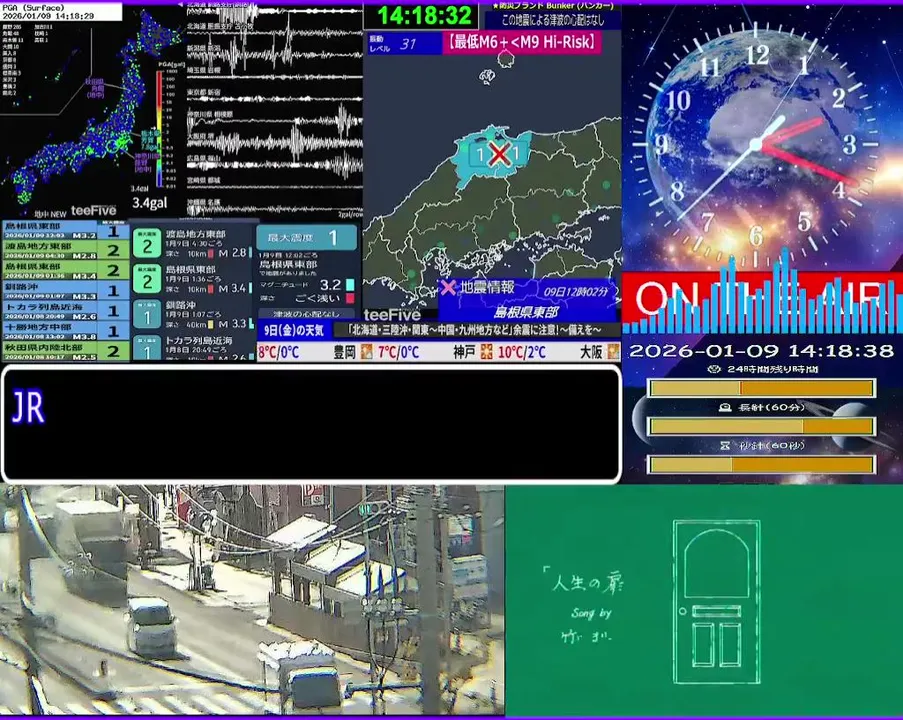This screenshot has height=720, width=903.
Task: Click the icon beside 長針(60分) label
Action: (x=725, y=407)
